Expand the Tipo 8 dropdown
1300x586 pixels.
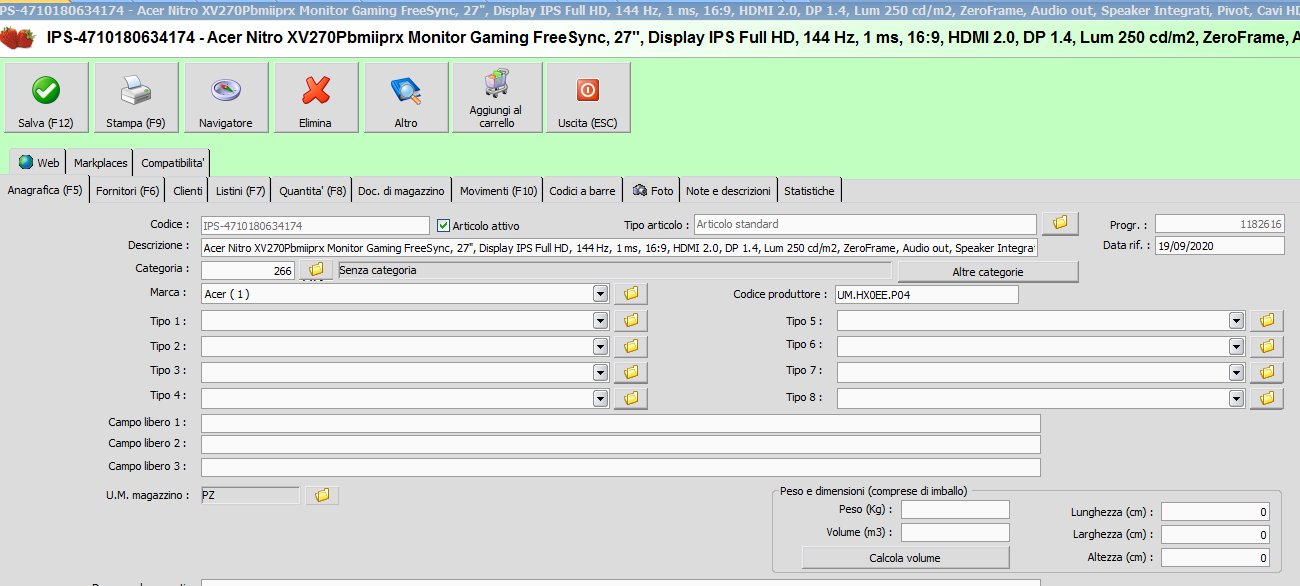tap(1236, 398)
